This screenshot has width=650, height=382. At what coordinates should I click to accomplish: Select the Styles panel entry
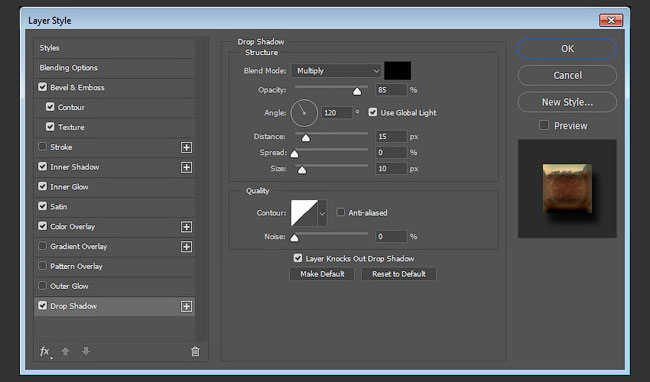click(114, 48)
